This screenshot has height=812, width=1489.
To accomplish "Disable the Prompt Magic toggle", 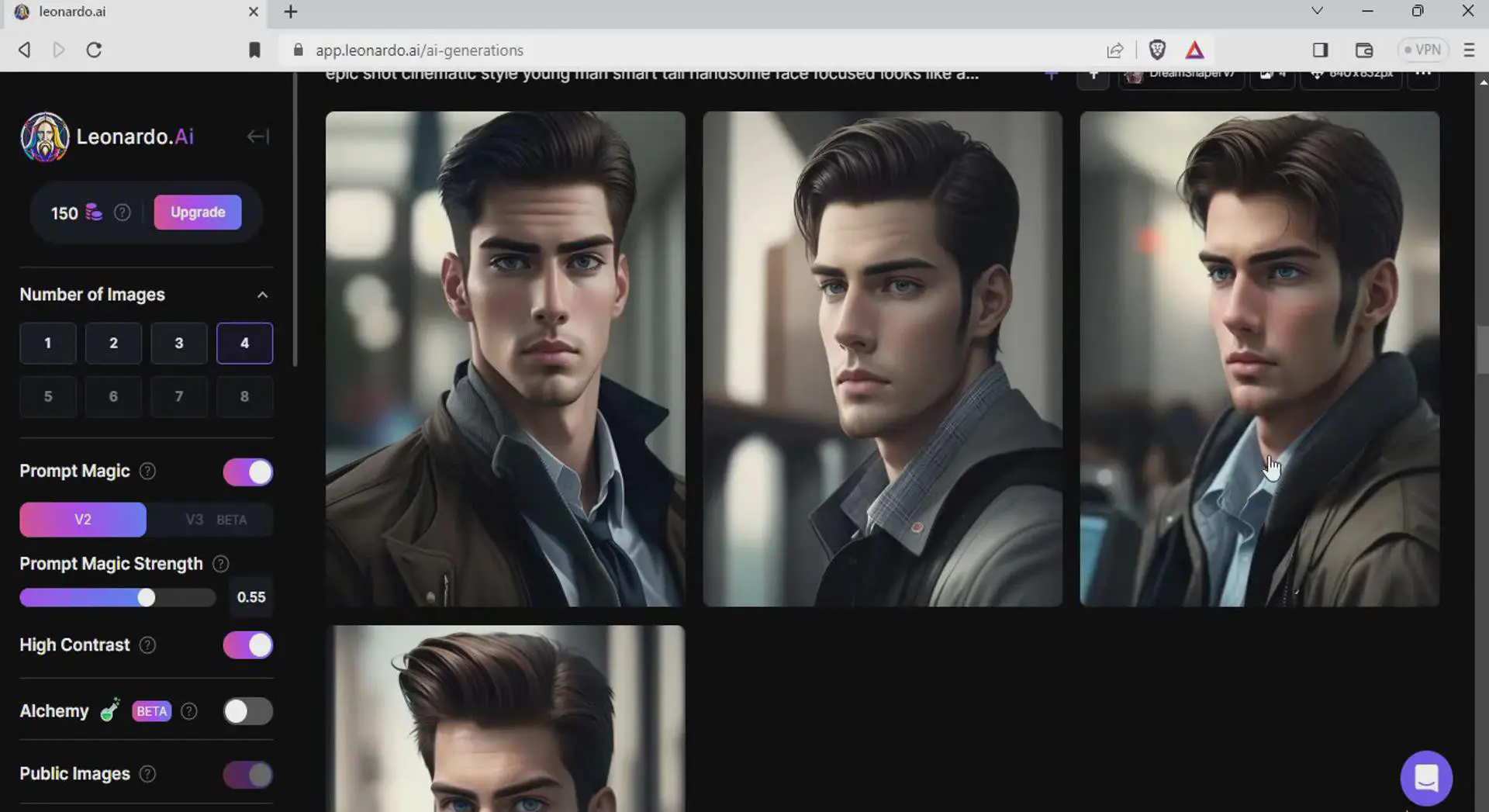I will tap(247, 472).
